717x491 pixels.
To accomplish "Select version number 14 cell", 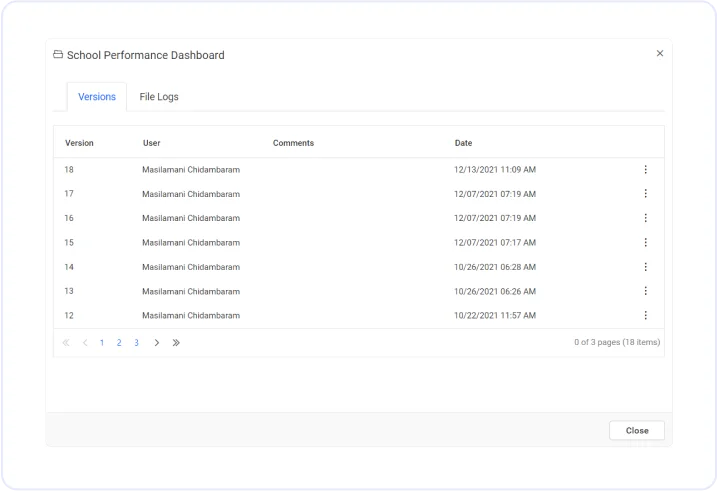I will (x=69, y=267).
